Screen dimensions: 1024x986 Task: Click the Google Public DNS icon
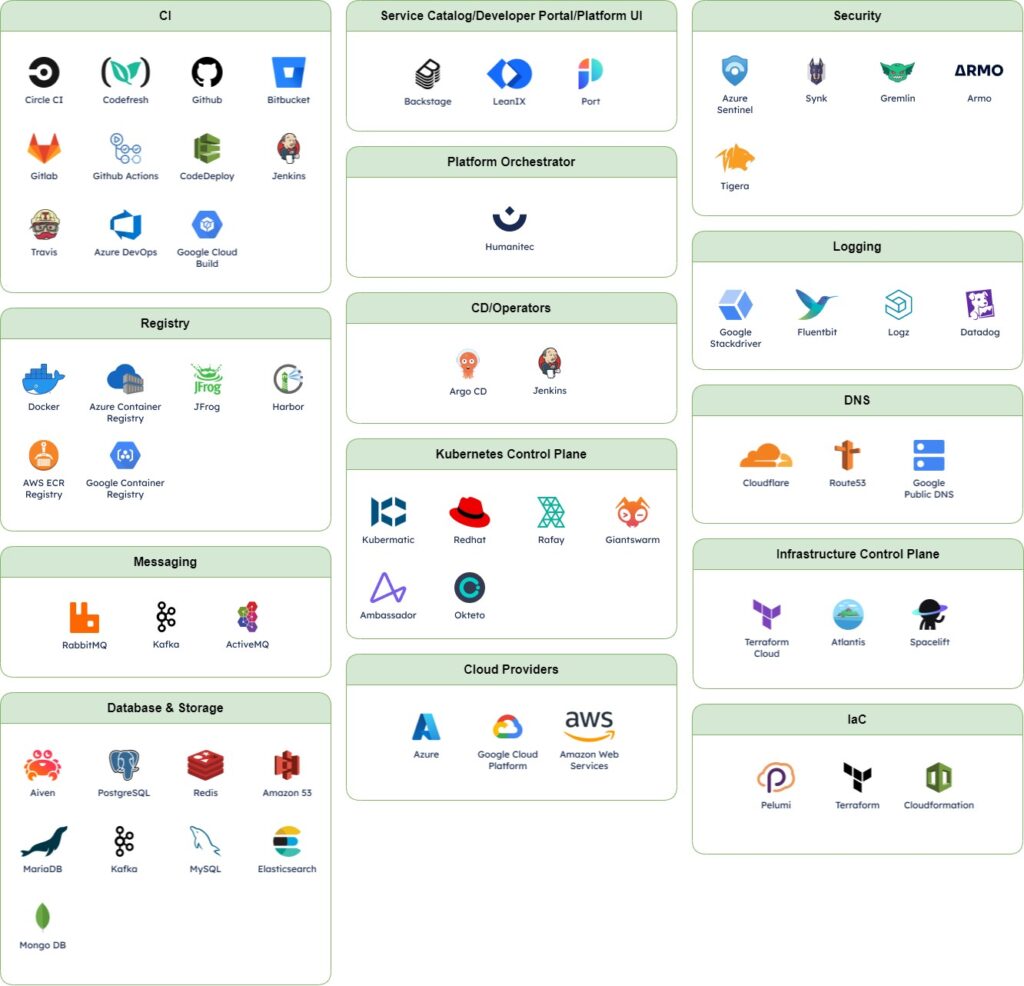[x=929, y=456]
